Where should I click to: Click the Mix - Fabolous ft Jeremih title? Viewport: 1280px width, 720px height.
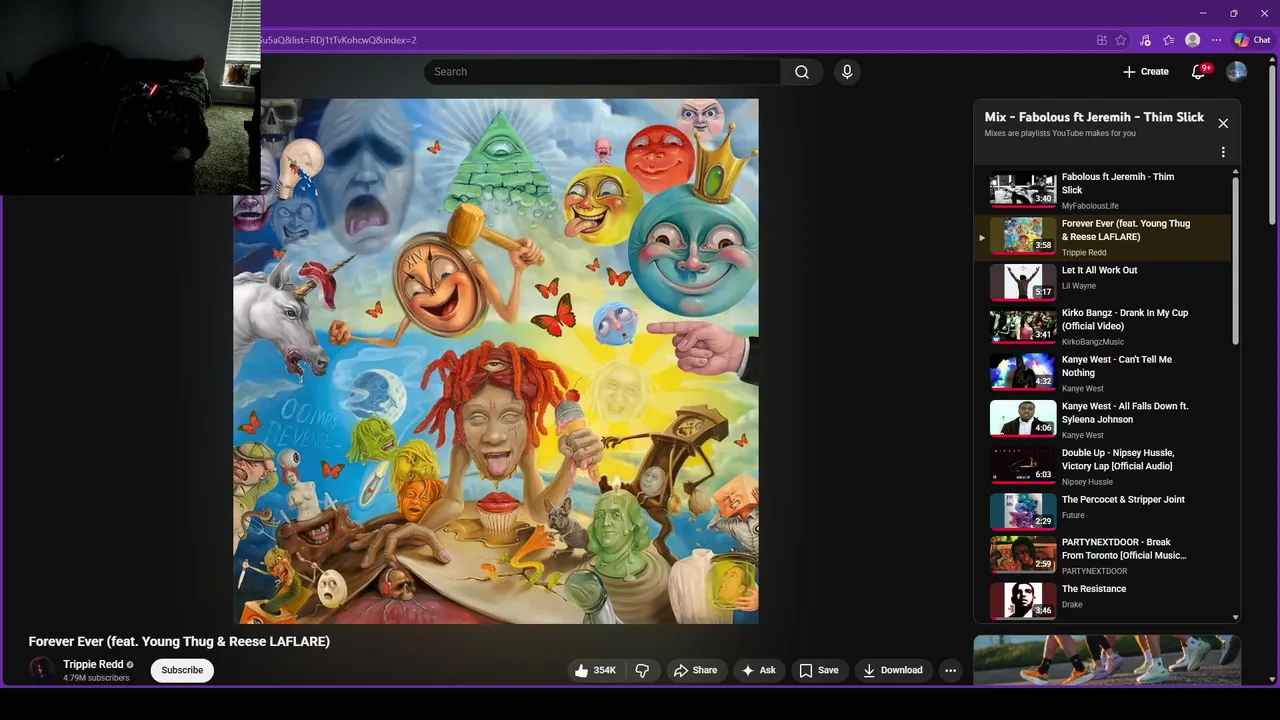point(1094,117)
